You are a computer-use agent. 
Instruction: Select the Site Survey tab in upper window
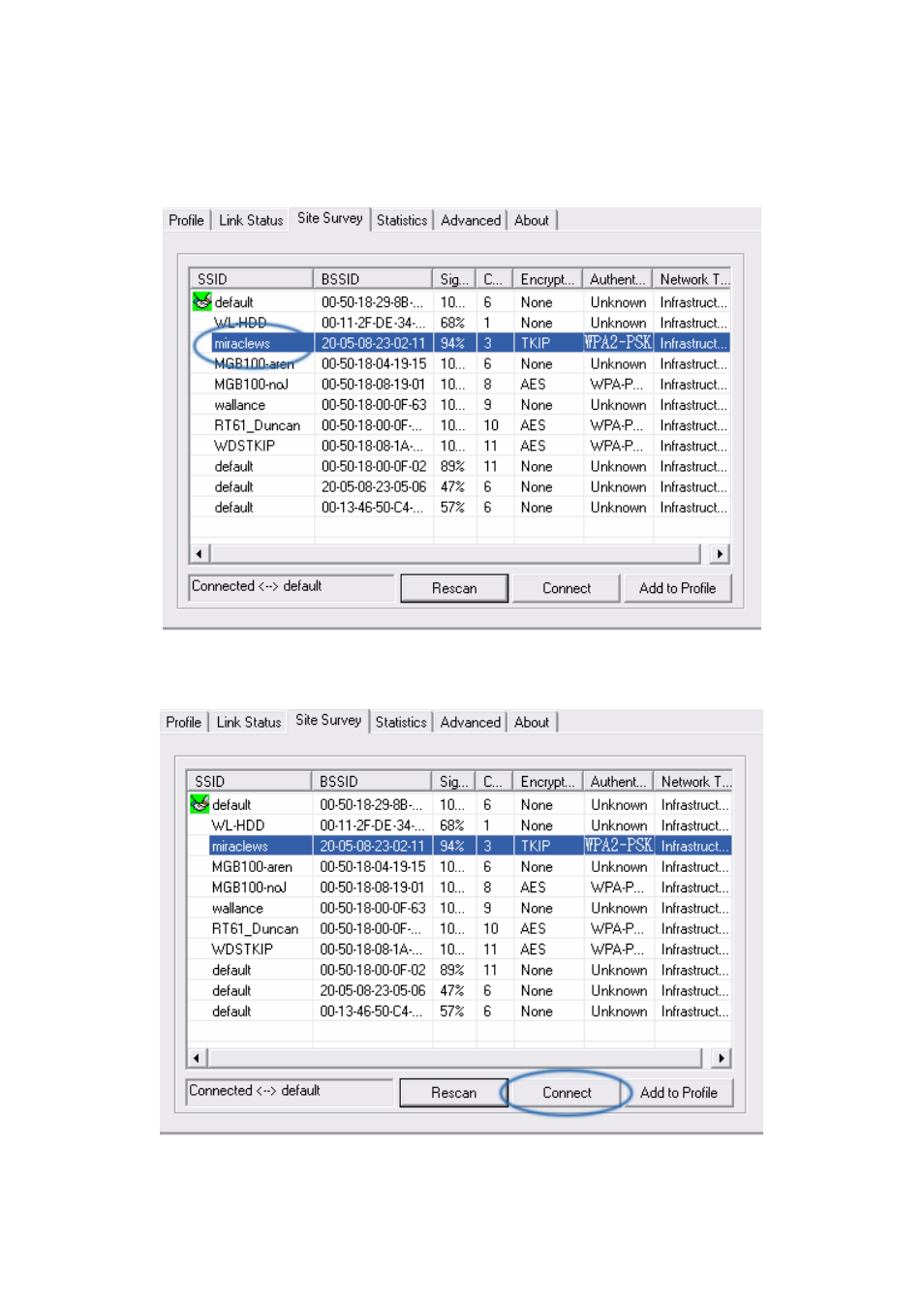coord(330,219)
